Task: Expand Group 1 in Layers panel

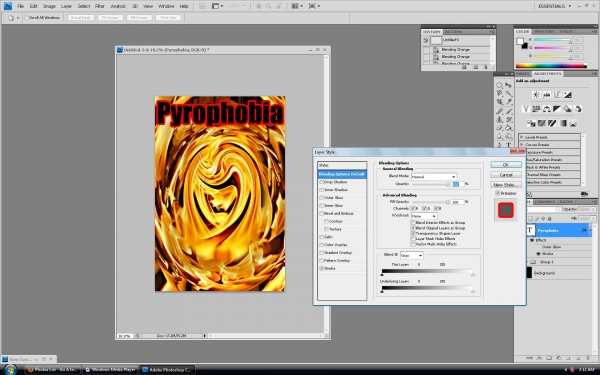Action: coord(528,262)
